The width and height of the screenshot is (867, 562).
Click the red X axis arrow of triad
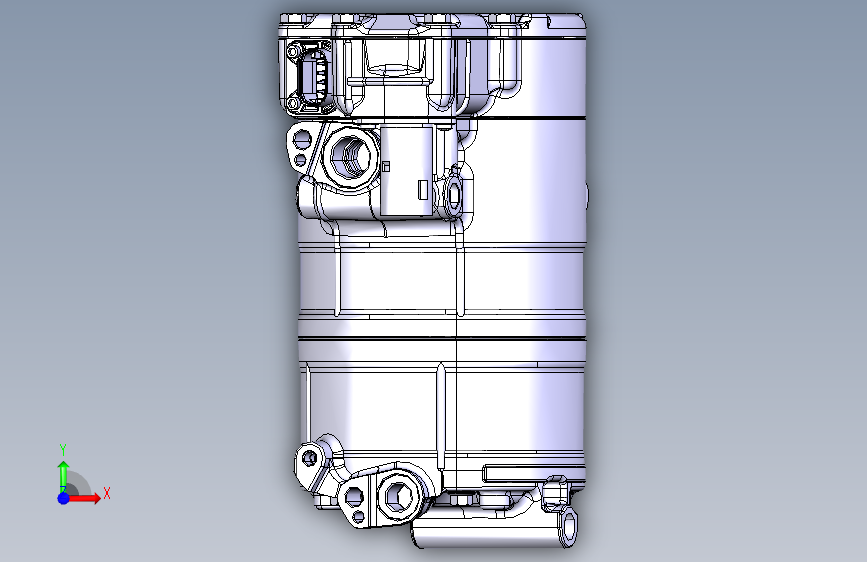pyautogui.click(x=84, y=498)
